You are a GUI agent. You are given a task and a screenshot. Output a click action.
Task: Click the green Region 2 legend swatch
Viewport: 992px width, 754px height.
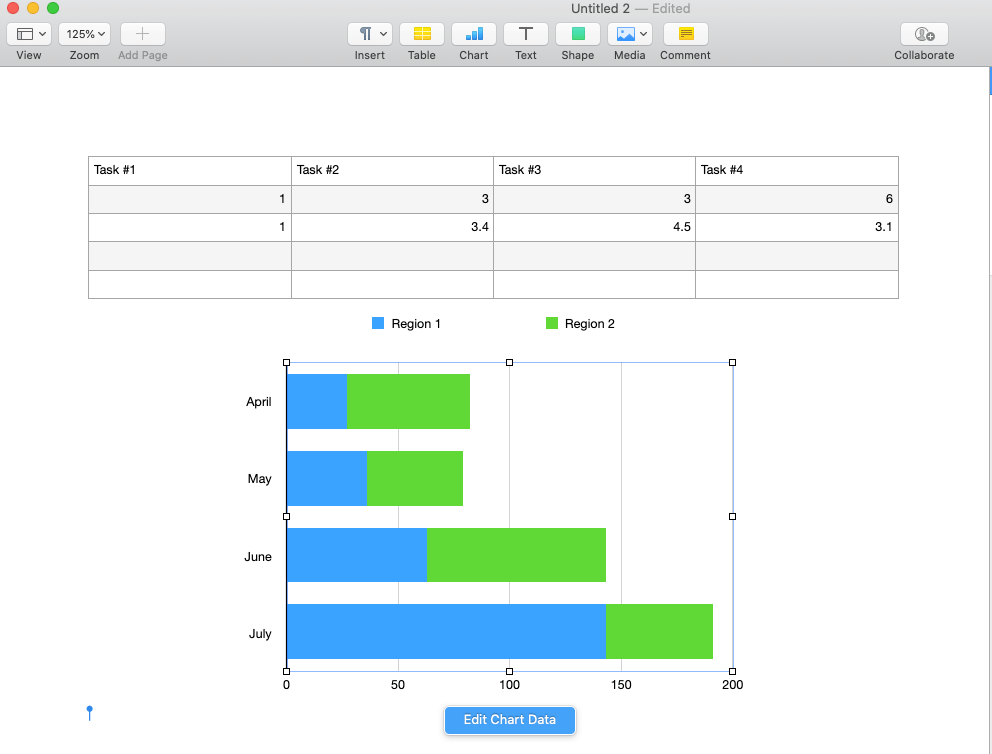(x=551, y=324)
